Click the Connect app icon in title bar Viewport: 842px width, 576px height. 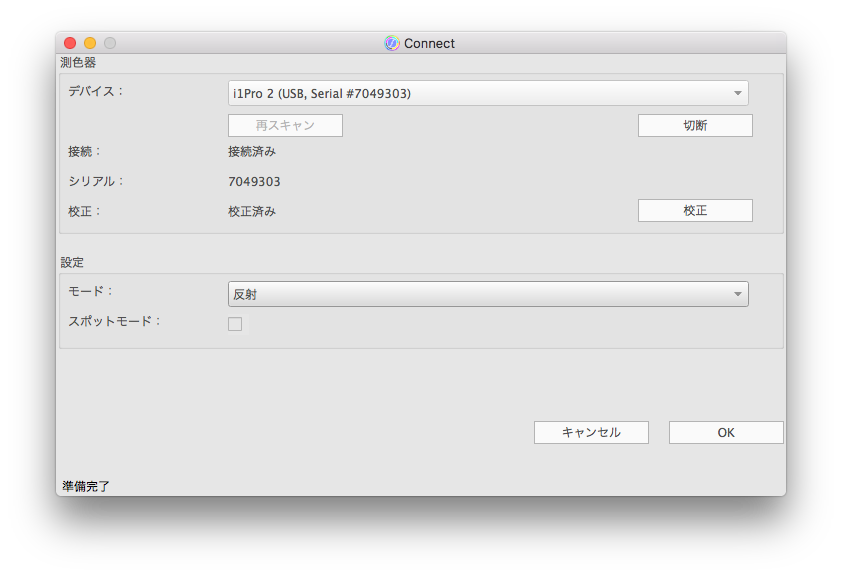392,43
